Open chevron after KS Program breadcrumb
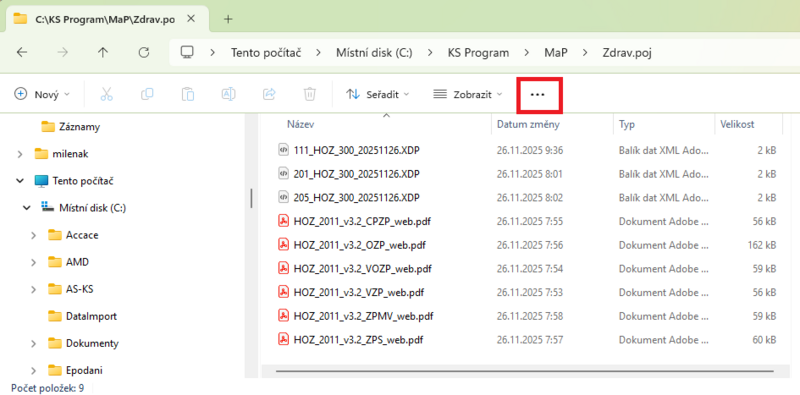800x395 pixels. pos(527,53)
